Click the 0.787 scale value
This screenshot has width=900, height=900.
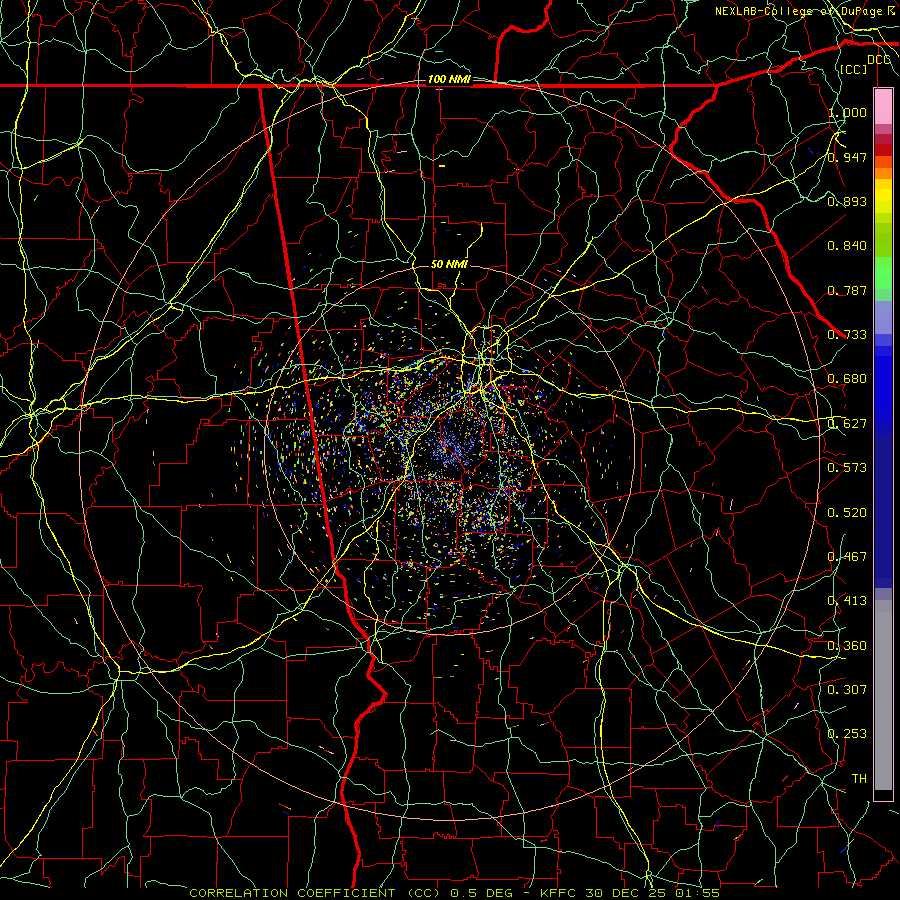point(847,290)
